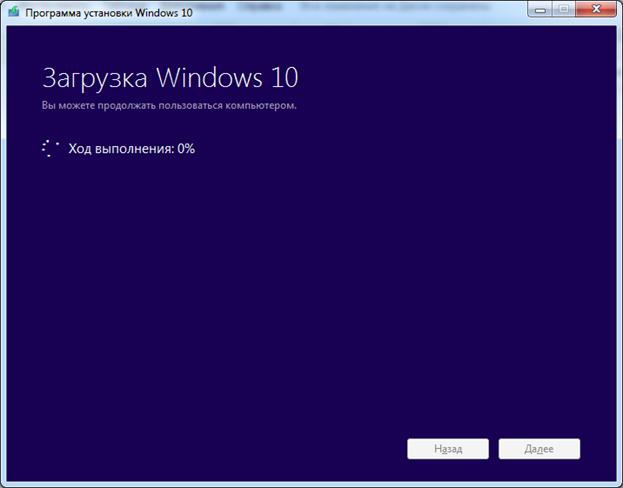Select the 0% progress percentage value

coord(186,149)
